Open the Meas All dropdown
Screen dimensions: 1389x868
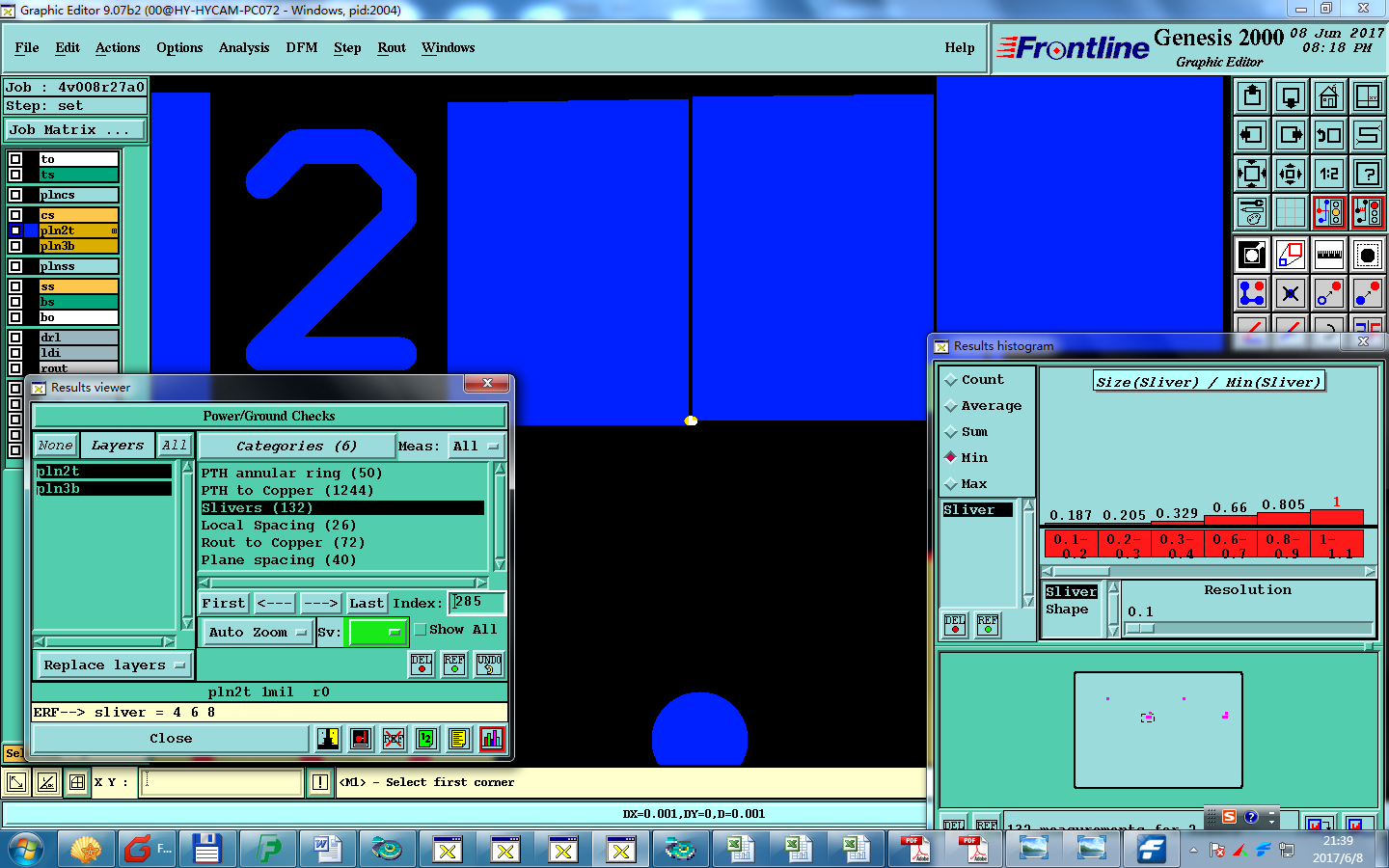coord(477,446)
